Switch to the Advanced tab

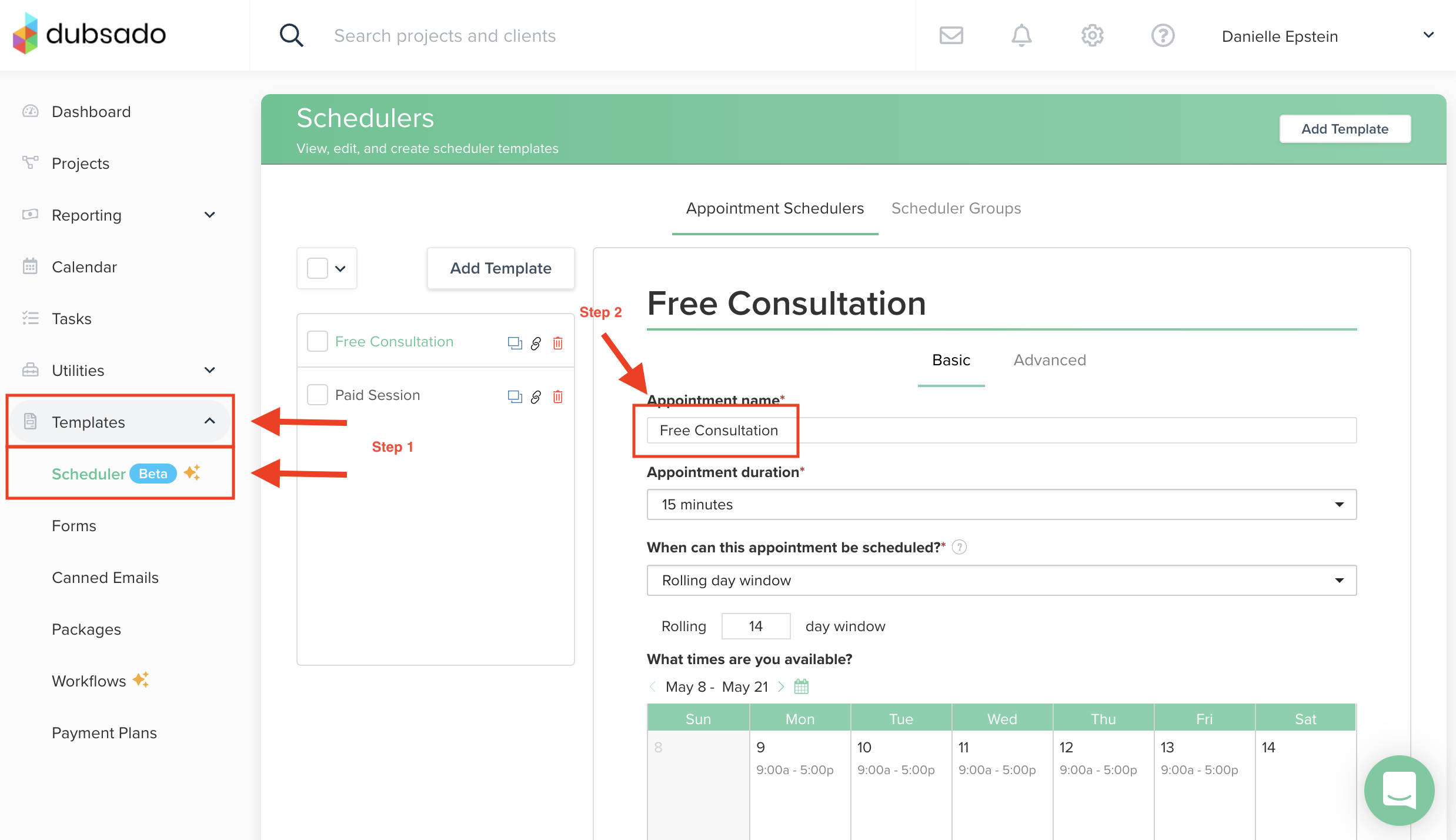tap(1049, 360)
